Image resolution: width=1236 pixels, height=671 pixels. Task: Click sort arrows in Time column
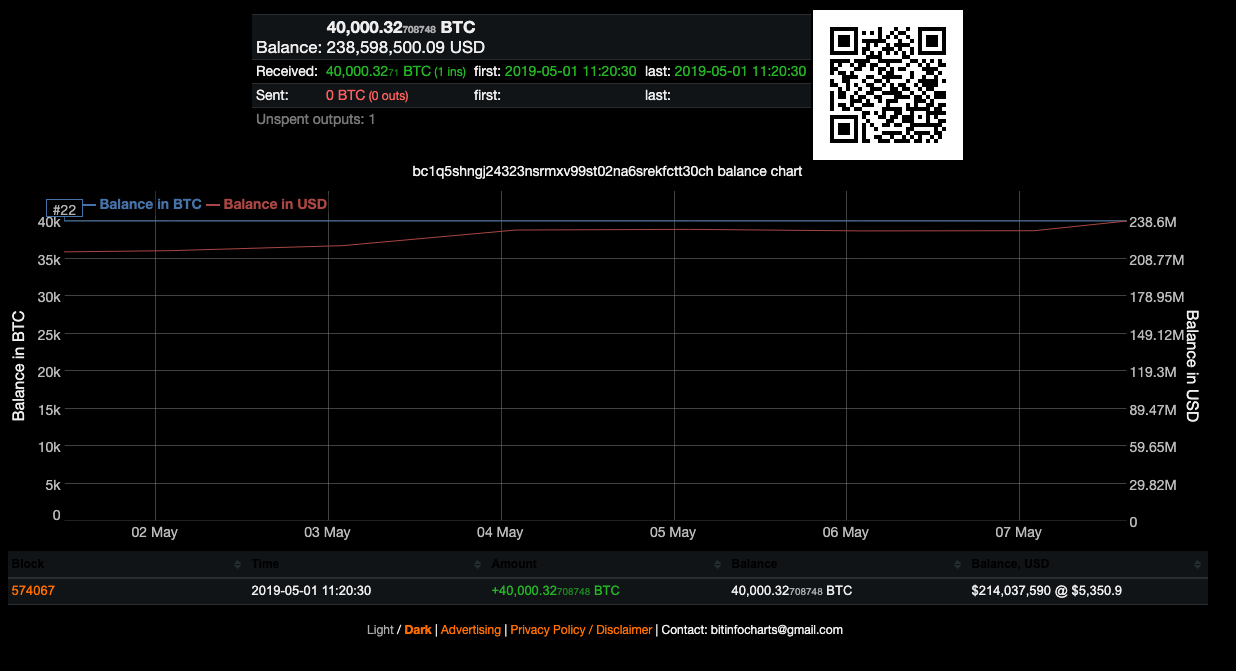click(477, 565)
